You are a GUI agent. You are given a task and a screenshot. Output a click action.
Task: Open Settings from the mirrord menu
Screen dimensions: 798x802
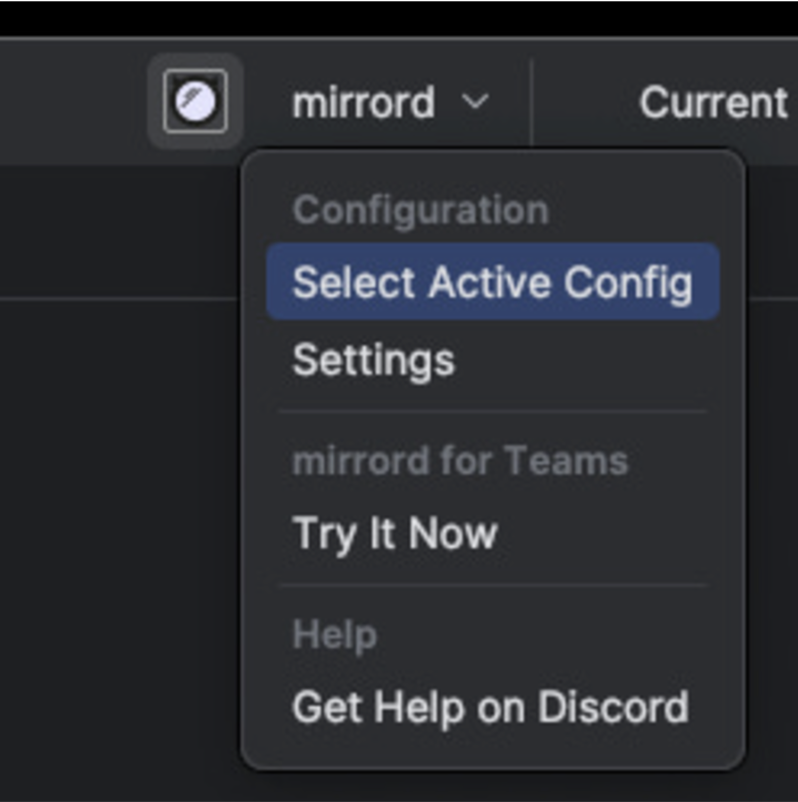(372, 360)
